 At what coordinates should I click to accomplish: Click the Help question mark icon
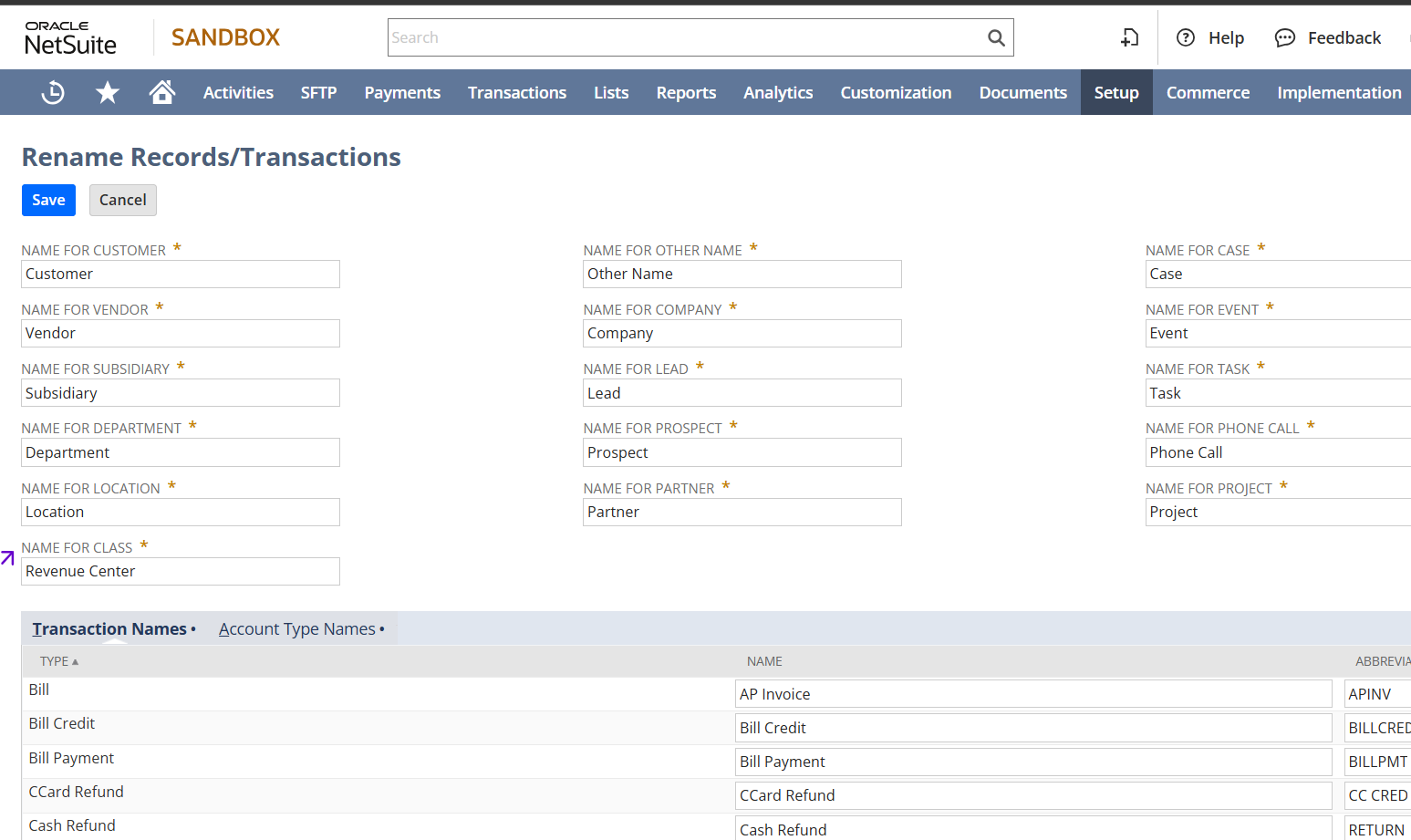1186,37
